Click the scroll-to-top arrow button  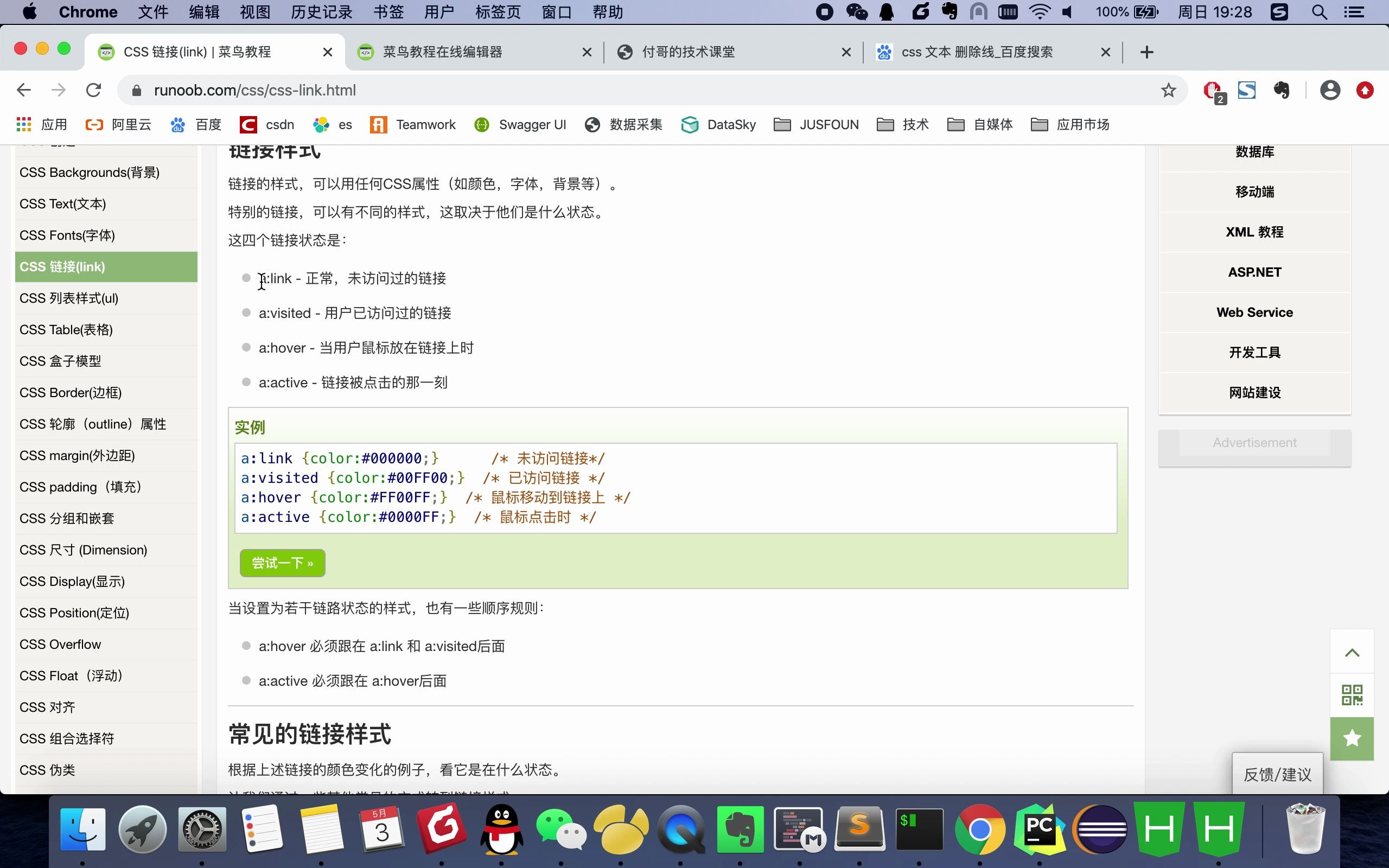pyautogui.click(x=1352, y=652)
